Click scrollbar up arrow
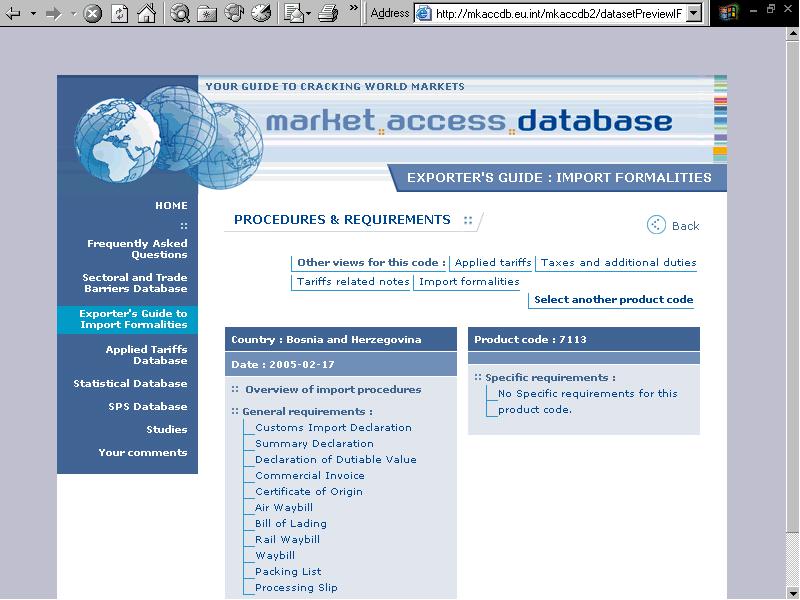This screenshot has width=800, height=600. tap(792, 34)
